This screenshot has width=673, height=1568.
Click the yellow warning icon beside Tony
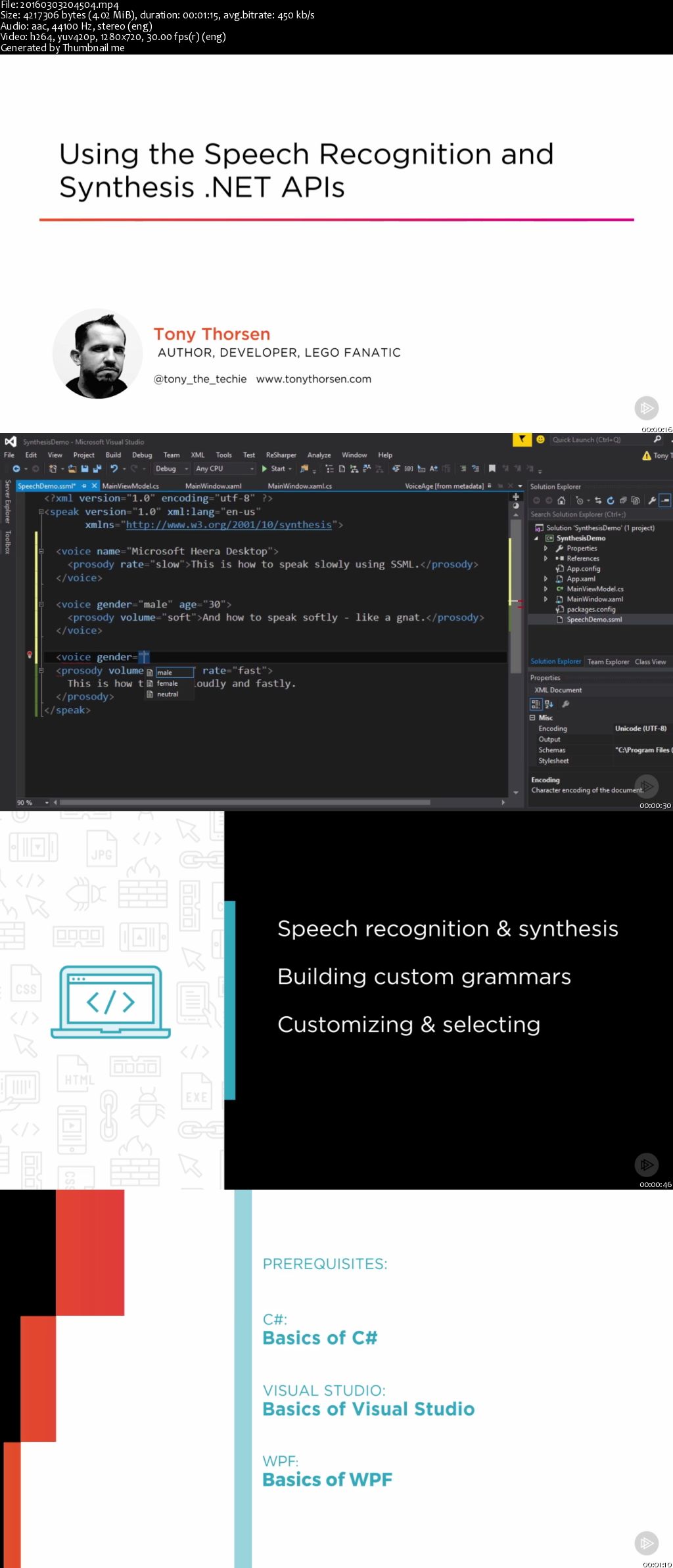(x=647, y=455)
